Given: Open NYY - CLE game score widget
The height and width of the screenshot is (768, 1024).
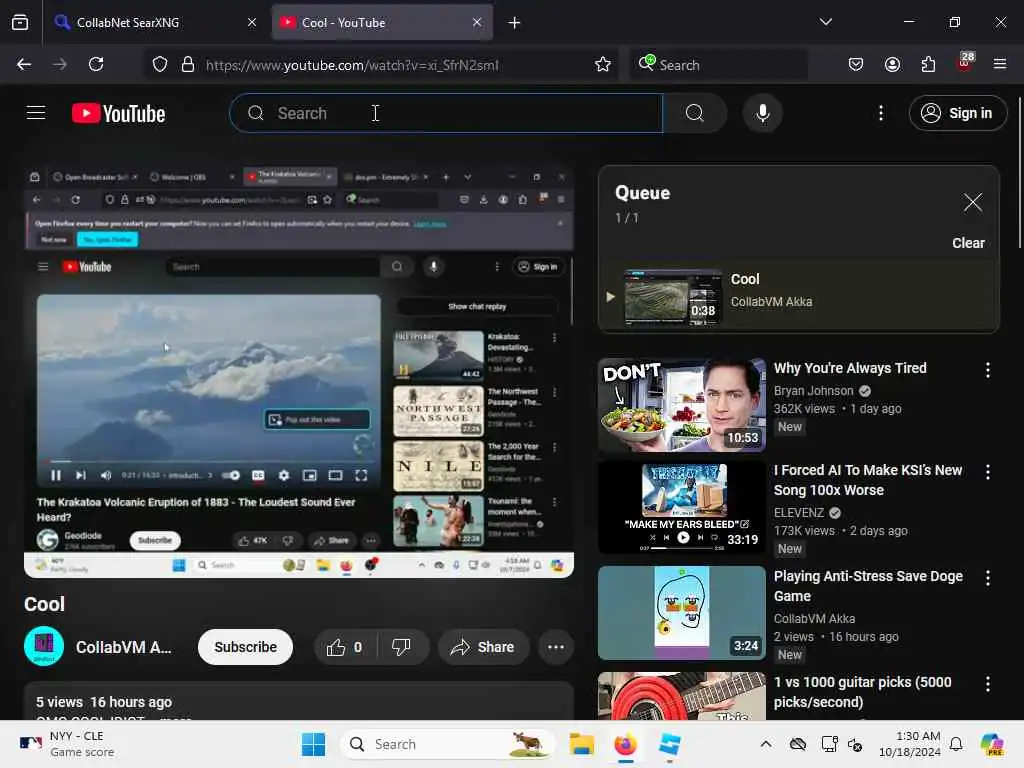Looking at the screenshot, I should click(67, 744).
